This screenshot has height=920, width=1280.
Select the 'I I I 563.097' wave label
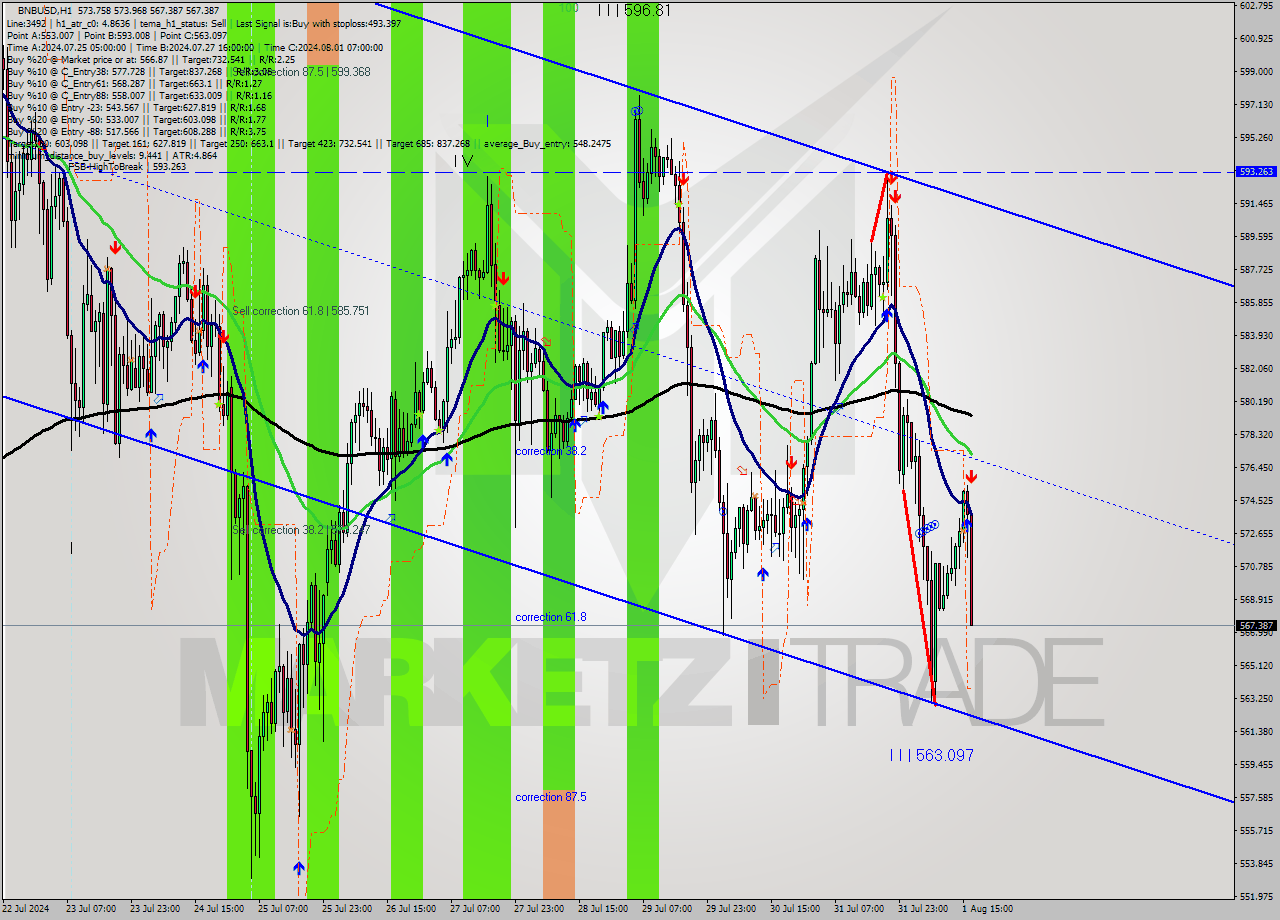tap(932, 756)
